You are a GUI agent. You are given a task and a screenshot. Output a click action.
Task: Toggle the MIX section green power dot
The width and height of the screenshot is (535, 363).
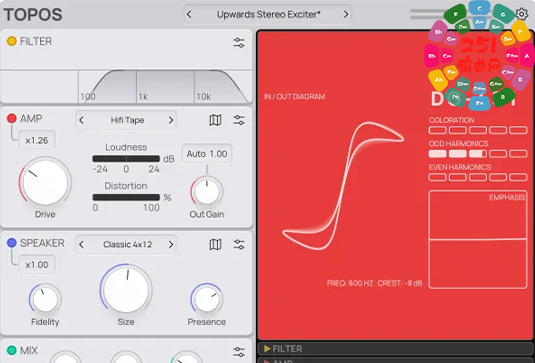12,350
